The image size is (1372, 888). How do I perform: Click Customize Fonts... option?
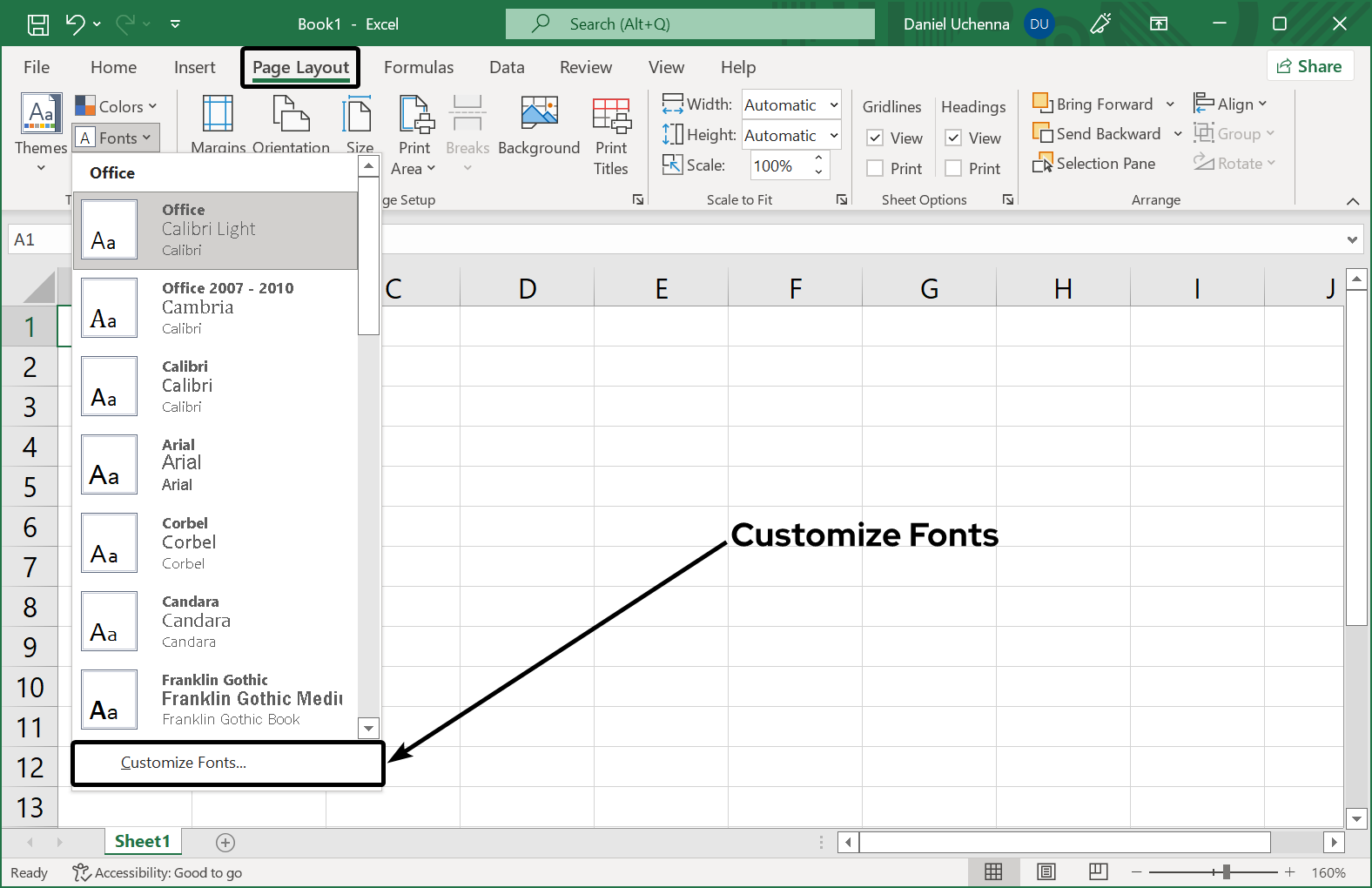[x=227, y=764]
